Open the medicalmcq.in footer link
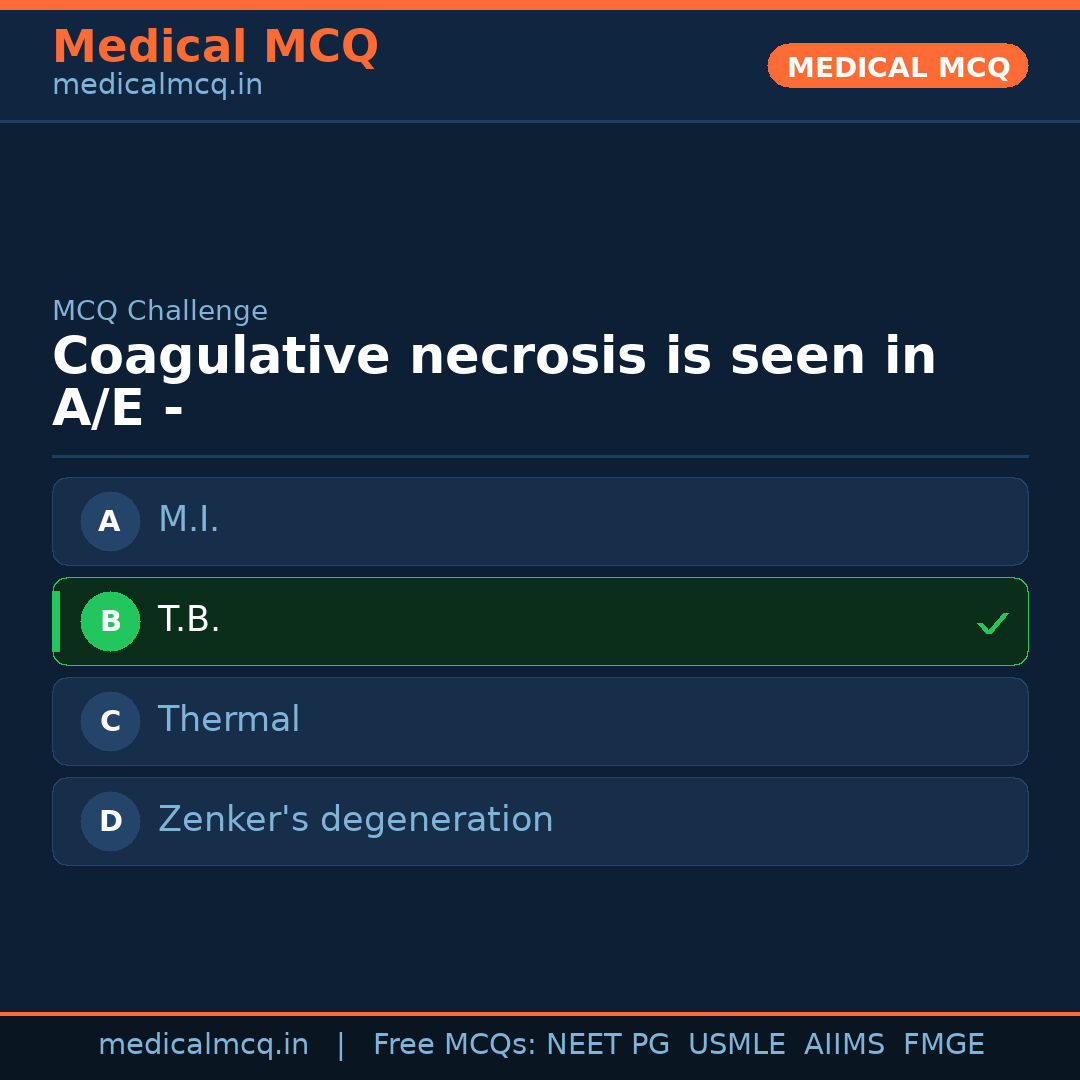Viewport: 1080px width, 1080px height. 203,1044
